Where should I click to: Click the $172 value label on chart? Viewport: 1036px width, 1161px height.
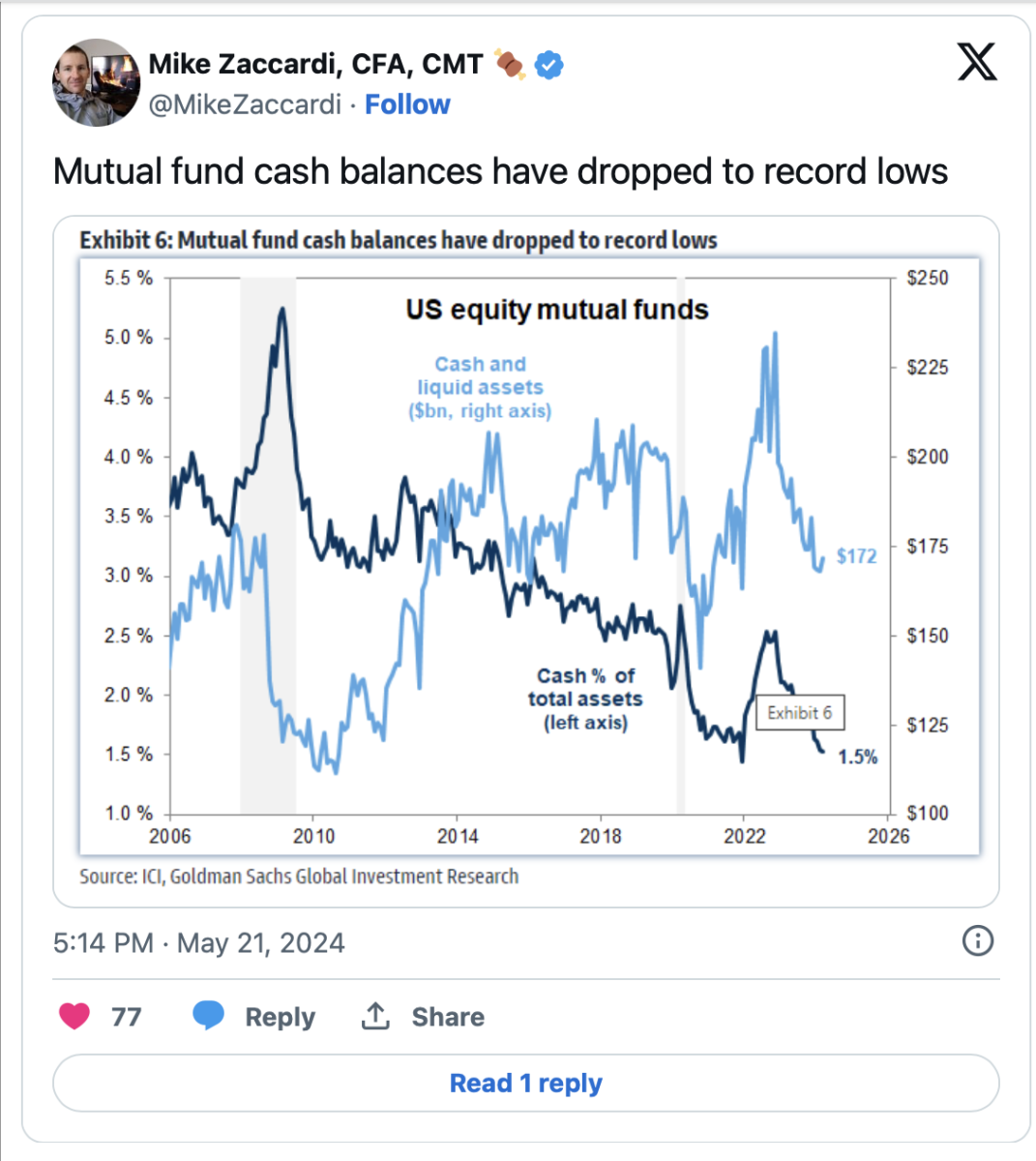click(856, 555)
